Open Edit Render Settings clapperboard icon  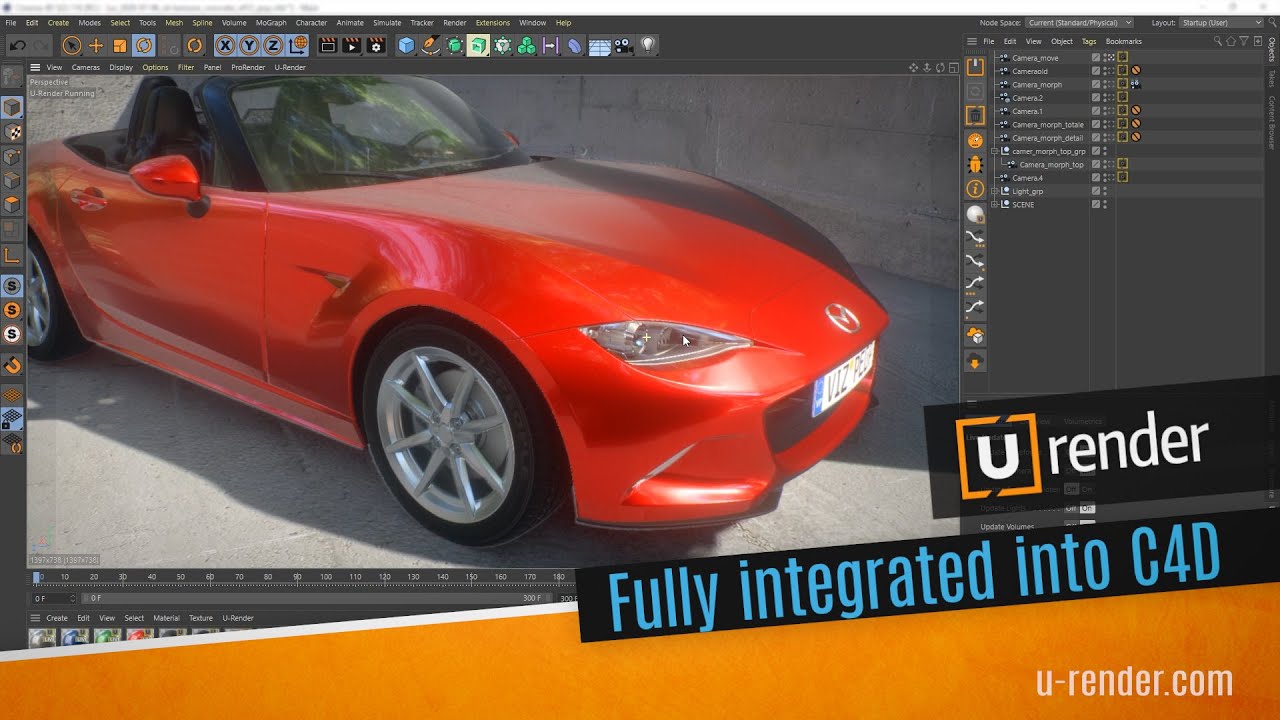[376, 45]
